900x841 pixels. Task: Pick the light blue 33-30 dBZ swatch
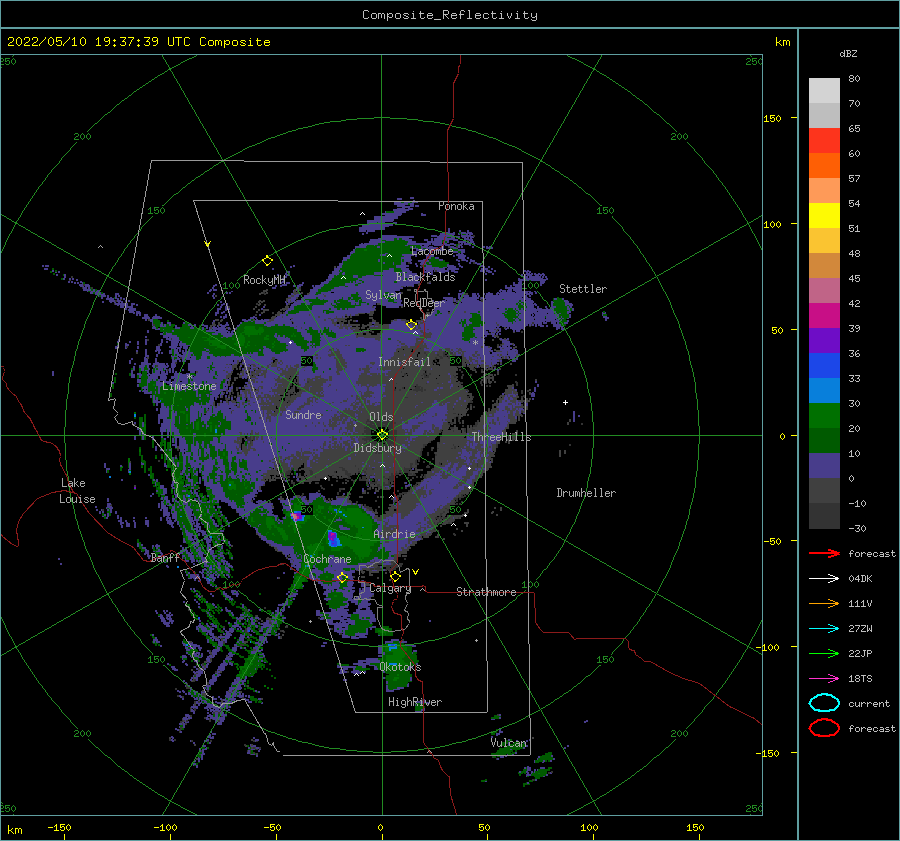[x=824, y=390]
